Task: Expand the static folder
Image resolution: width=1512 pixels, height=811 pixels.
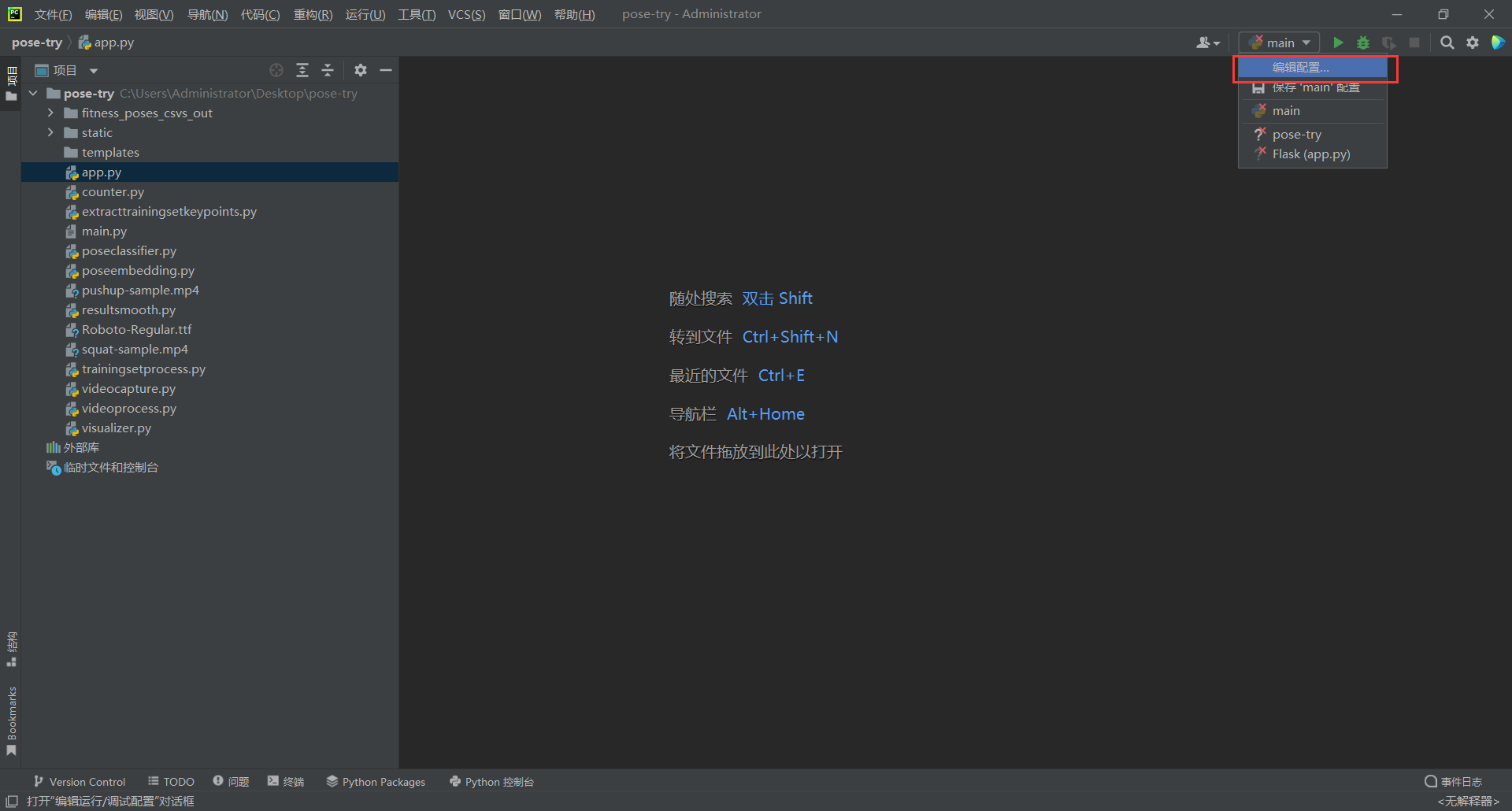Action: tap(50, 133)
